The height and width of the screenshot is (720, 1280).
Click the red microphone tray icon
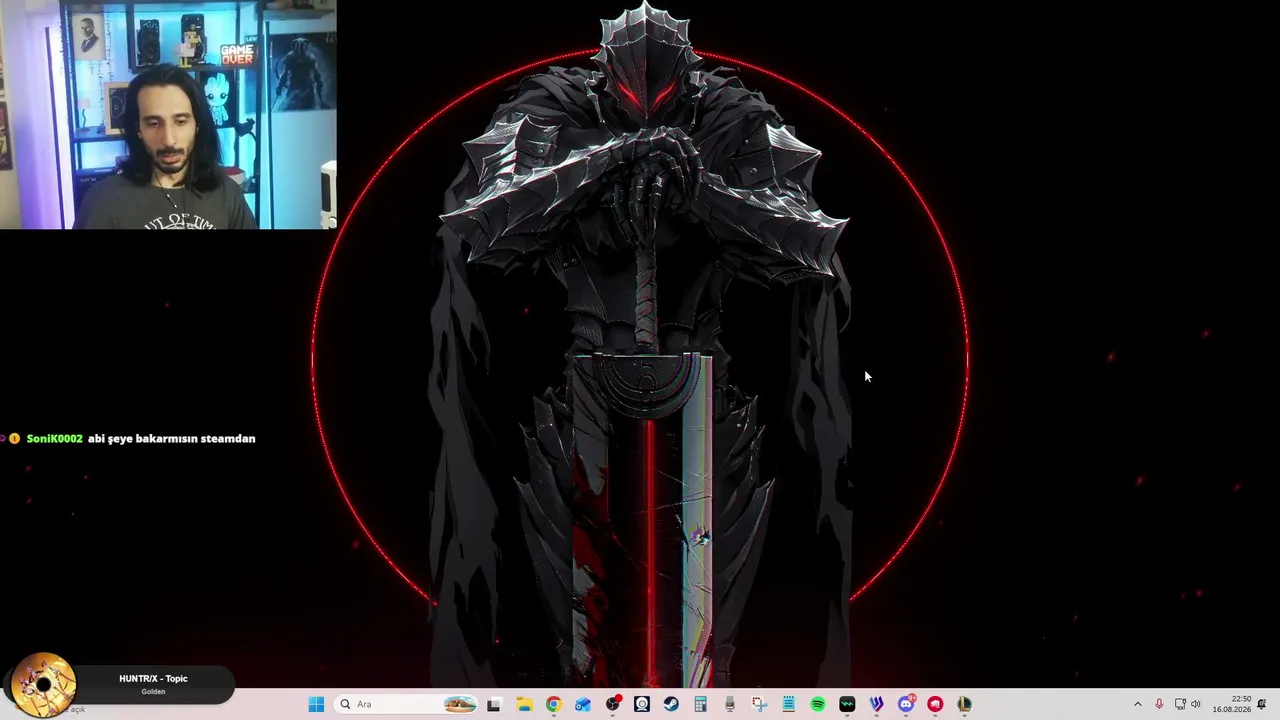pyautogui.click(x=1159, y=704)
